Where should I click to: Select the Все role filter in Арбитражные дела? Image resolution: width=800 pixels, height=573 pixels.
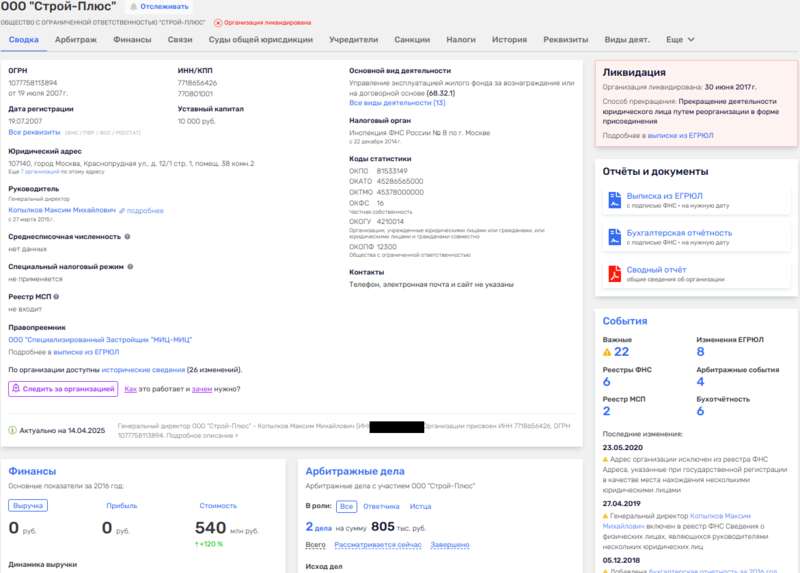pyautogui.click(x=346, y=506)
